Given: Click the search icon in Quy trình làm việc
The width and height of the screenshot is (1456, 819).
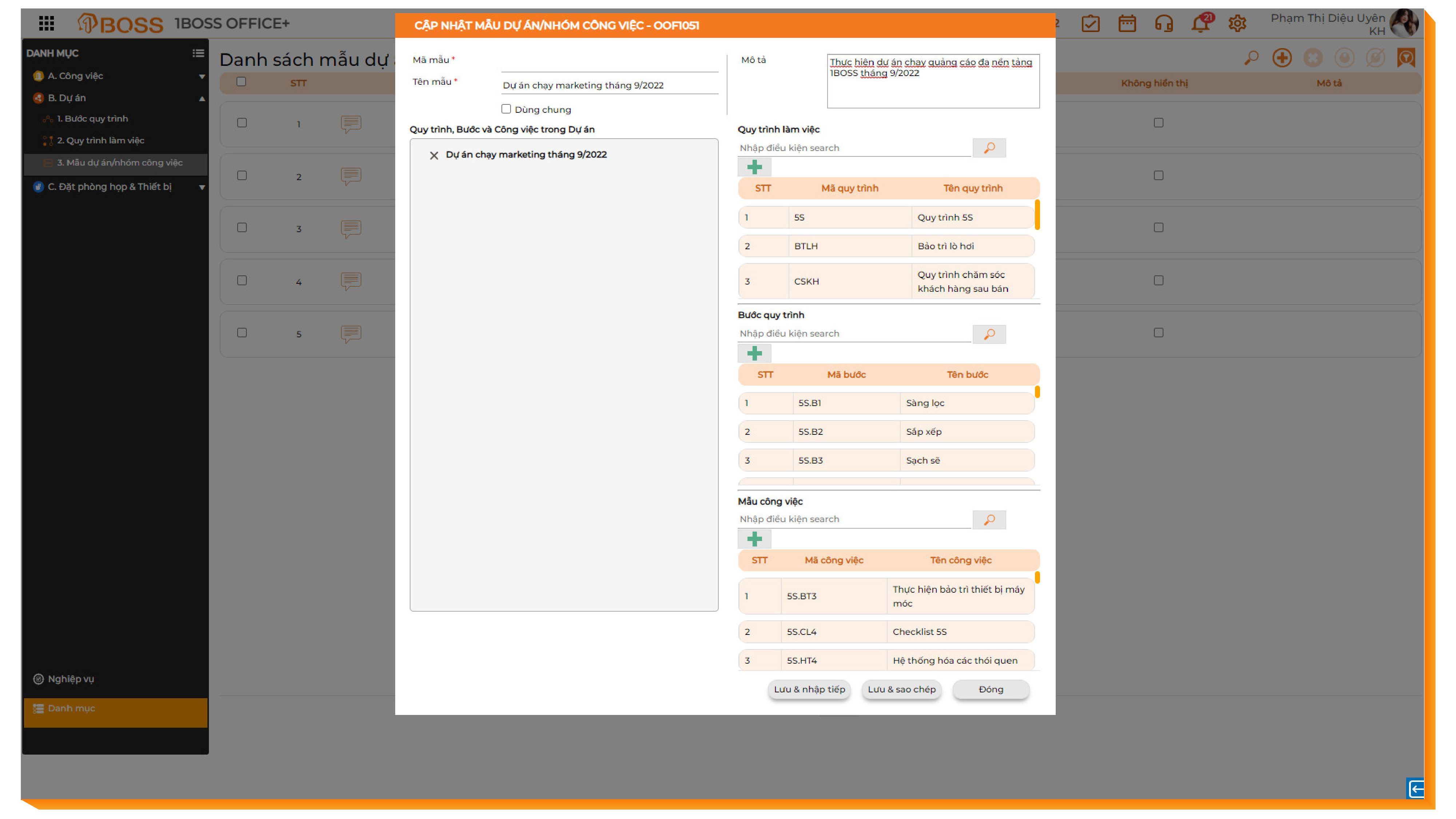Looking at the screenshot, I should pyautogui.click(x=989, y=148).
